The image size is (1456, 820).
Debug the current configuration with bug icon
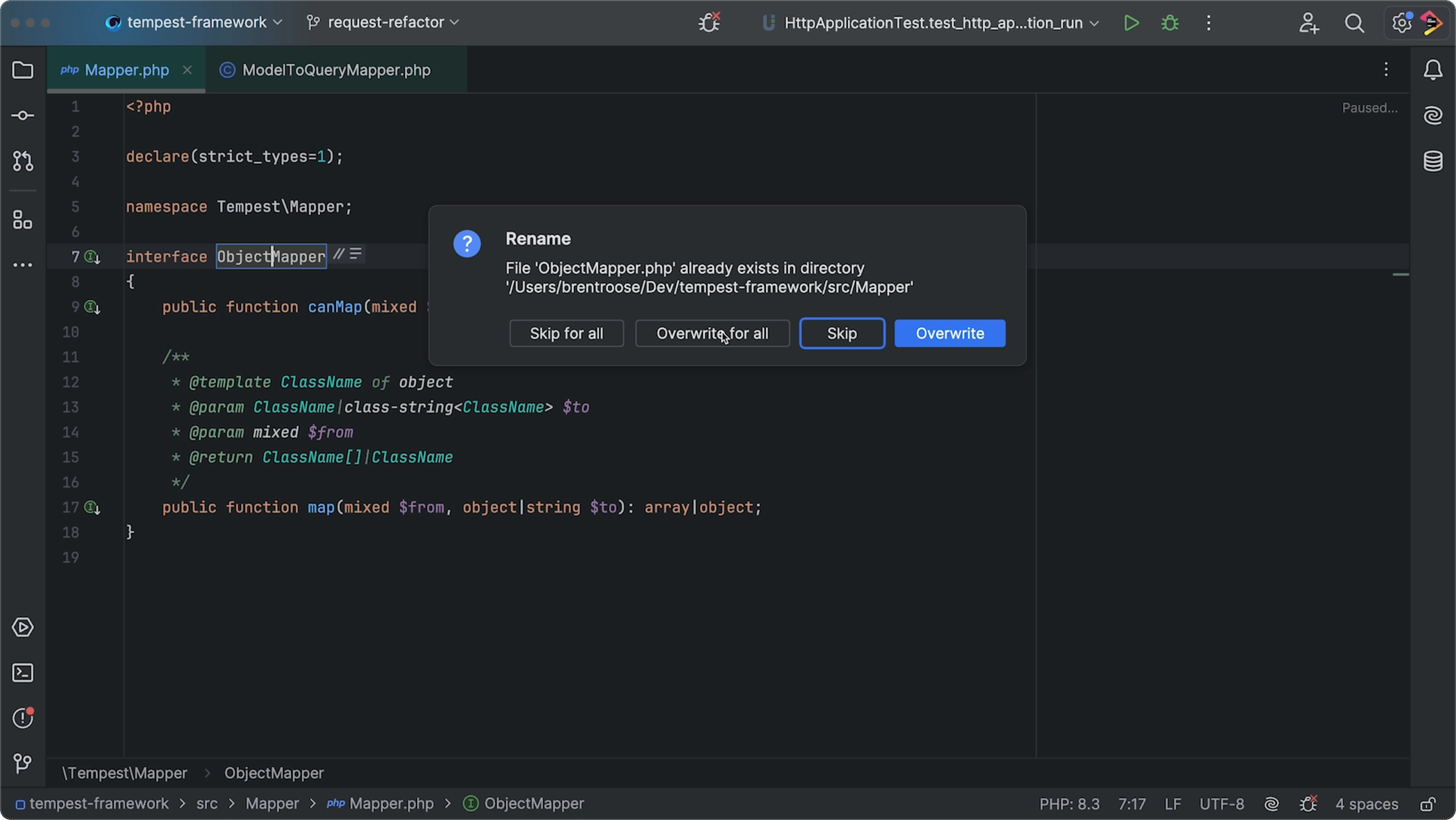1169,23
